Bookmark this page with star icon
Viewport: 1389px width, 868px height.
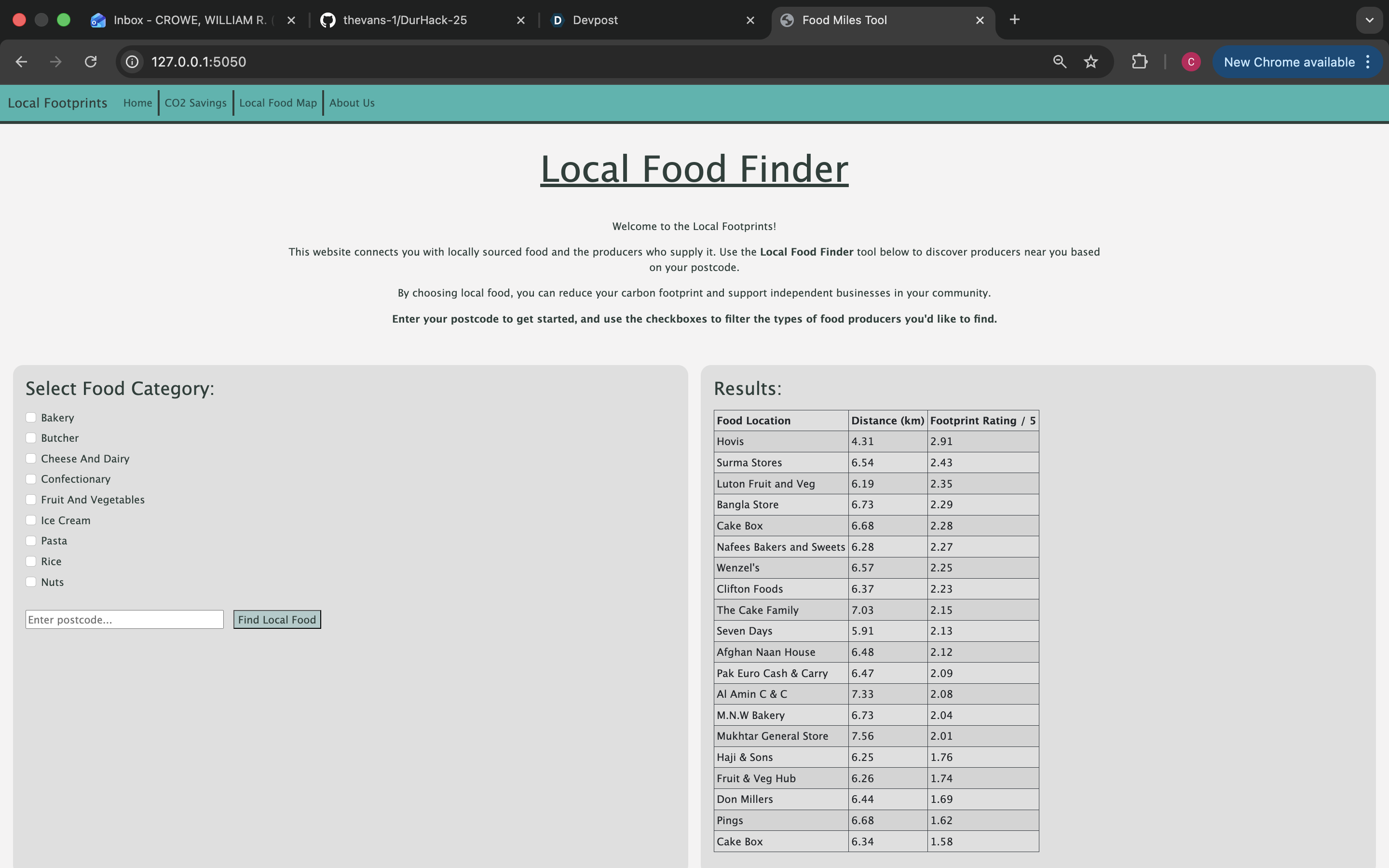(x=1090, y=62)
